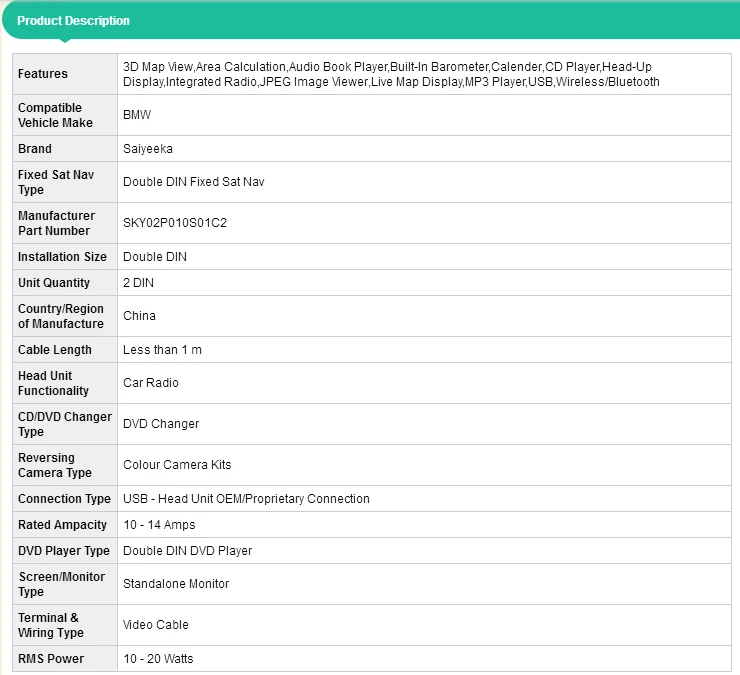
Task: Click the 'Video Cable' value
Action: coord(156,625)
